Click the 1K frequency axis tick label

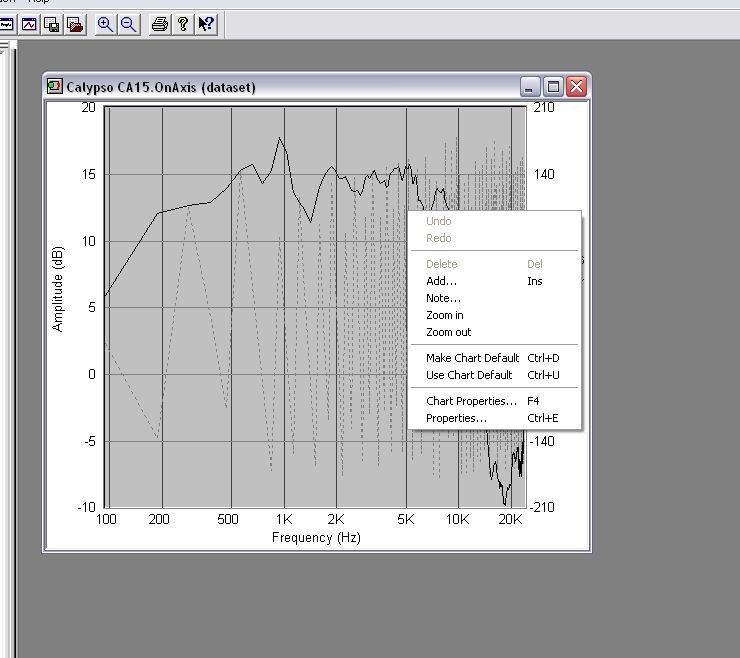tap(284, 519)
